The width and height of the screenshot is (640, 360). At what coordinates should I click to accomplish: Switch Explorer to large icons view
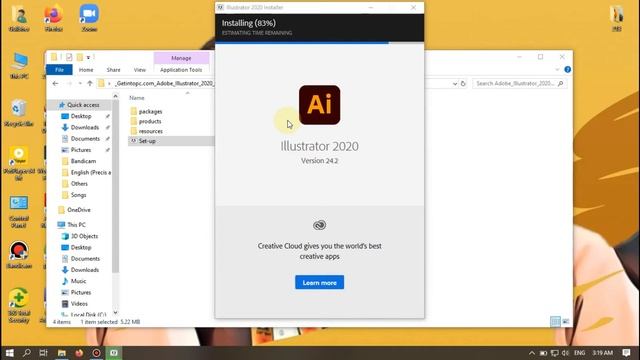point(566,322)
